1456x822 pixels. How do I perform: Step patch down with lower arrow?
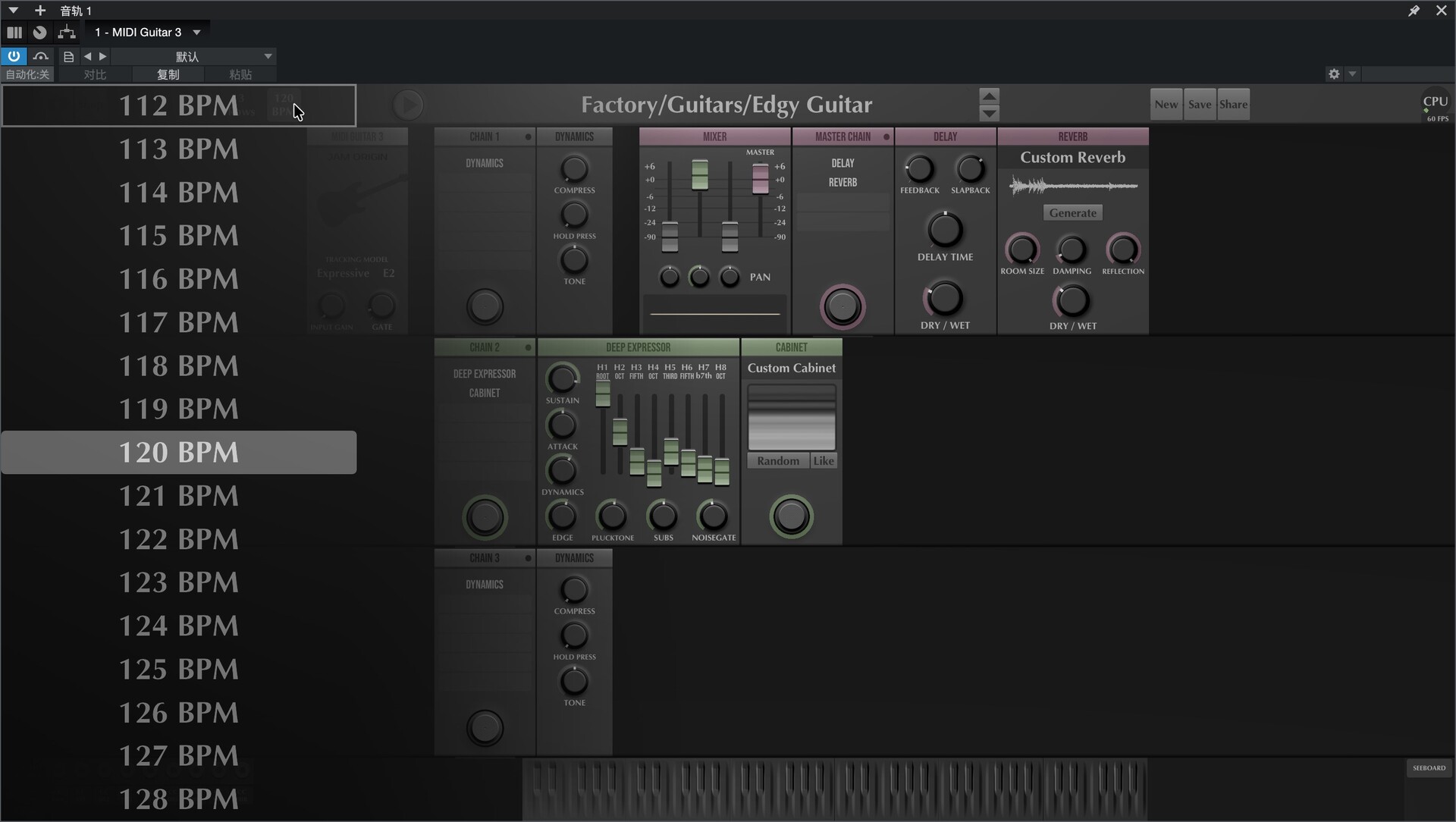989,114
